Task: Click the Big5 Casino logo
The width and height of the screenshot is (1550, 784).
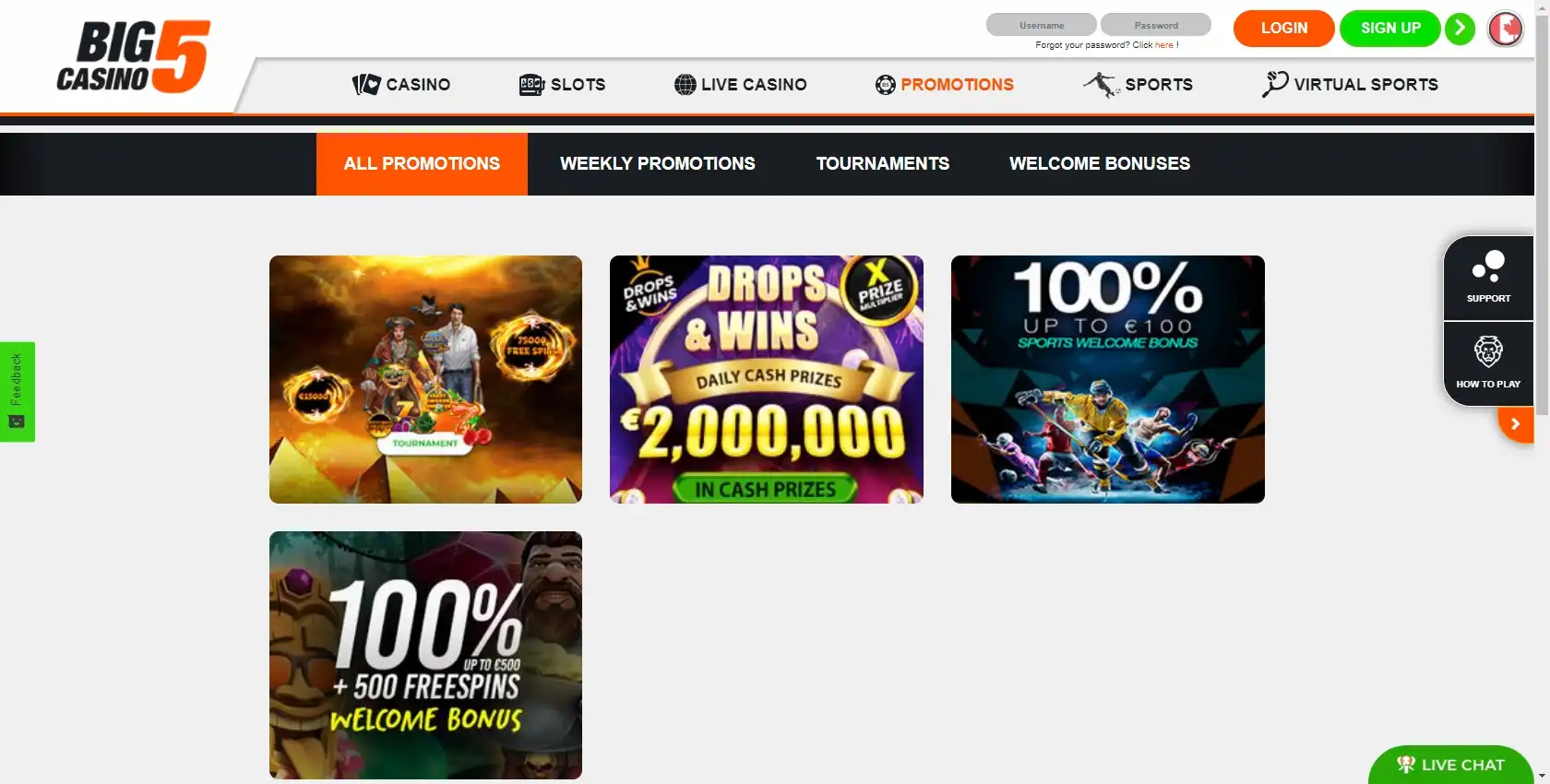Action: (134, 57)
